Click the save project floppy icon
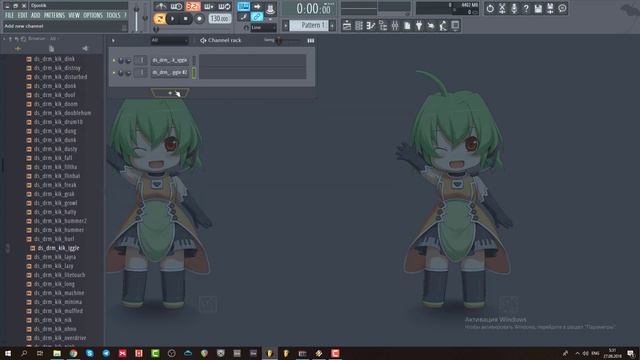This screenshot has width=640, height=360. (538, 8)
